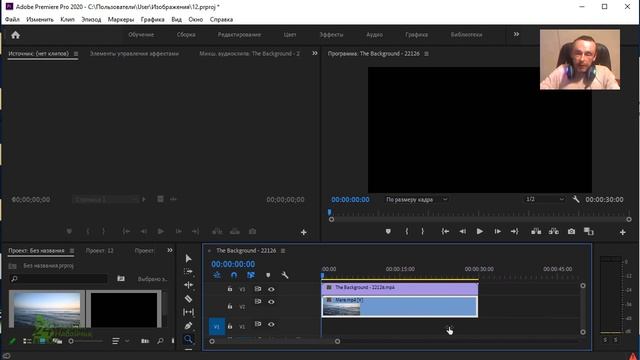Screen dimensions: 640x360
Task: Toggle insert sequences as nests option
Action: [217, 275]
